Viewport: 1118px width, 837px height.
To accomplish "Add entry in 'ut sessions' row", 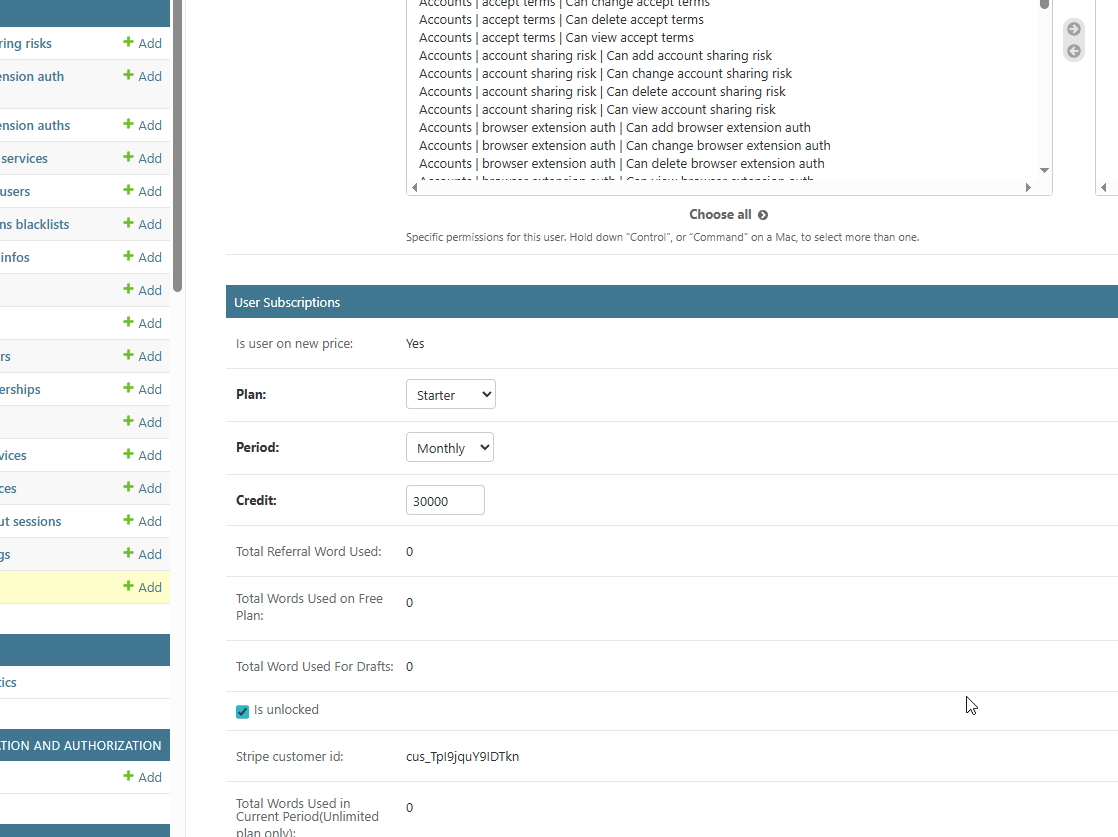I will (x=143, y=521).
